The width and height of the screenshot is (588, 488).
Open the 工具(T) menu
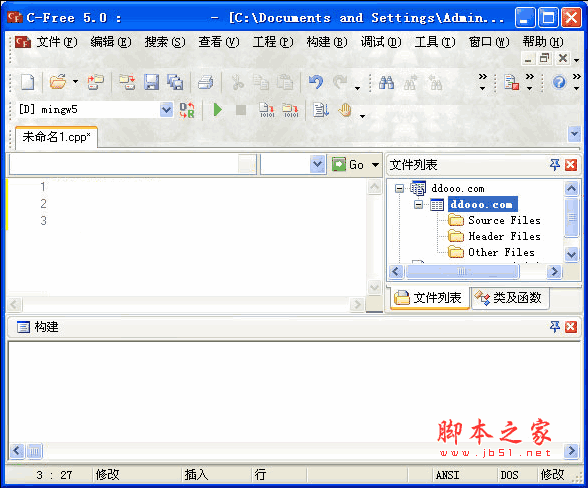click(435, 42)
